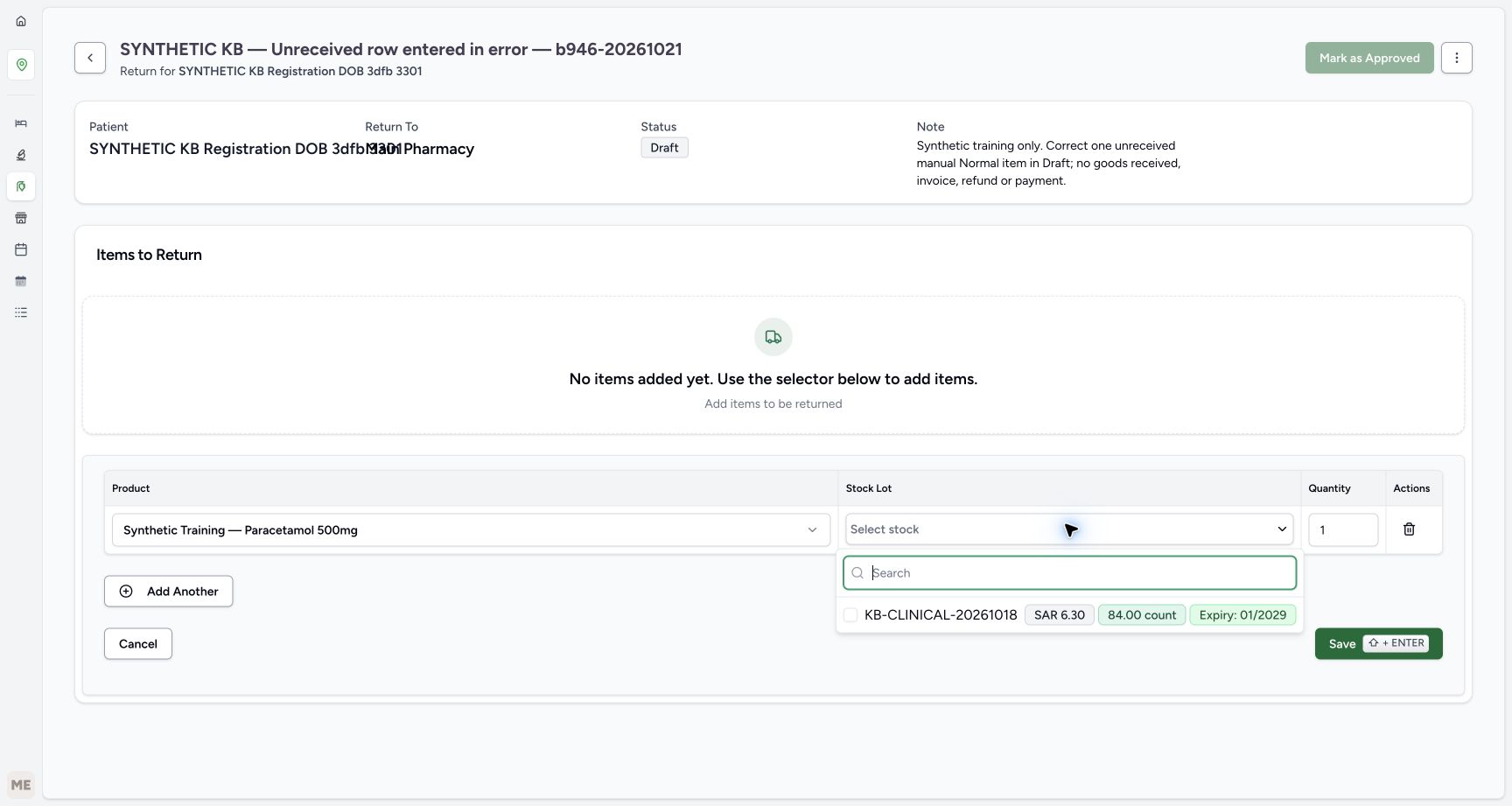
Task: Click the Add Another button
Action: pyautogui.click(x=168, y=592)
